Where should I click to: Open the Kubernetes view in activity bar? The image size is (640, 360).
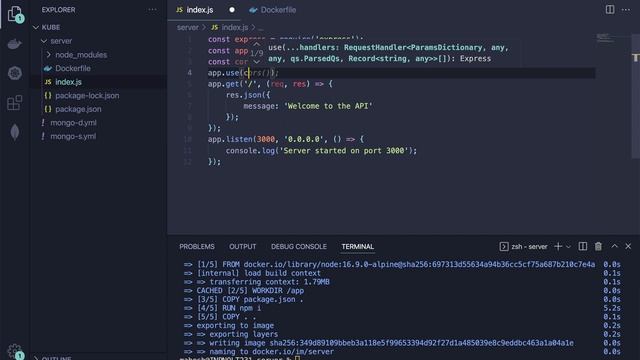15,73
